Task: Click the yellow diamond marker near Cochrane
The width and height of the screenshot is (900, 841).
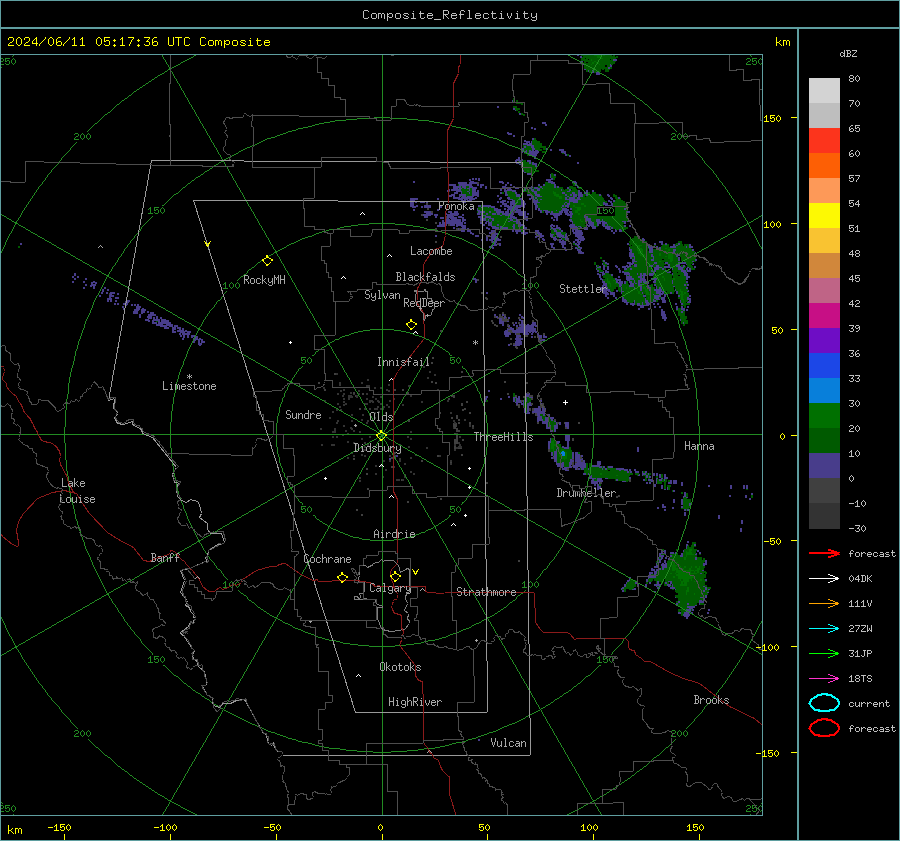Action: tap(342, 578)
